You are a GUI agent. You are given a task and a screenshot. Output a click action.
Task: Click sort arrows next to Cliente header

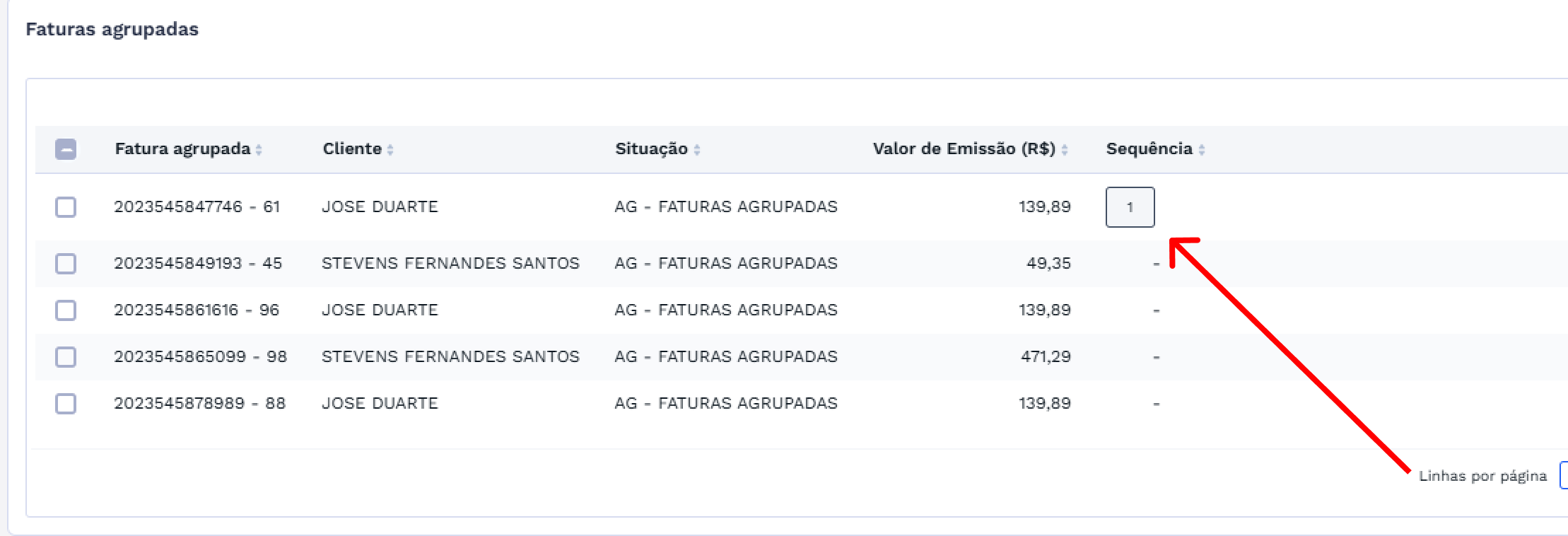pos(390,150)
